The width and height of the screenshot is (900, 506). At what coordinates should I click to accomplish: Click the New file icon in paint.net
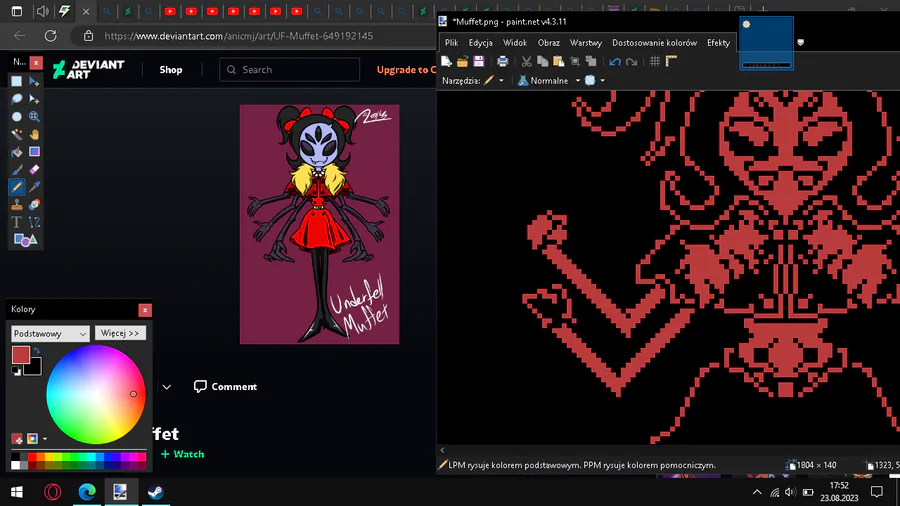coord(446,61)
